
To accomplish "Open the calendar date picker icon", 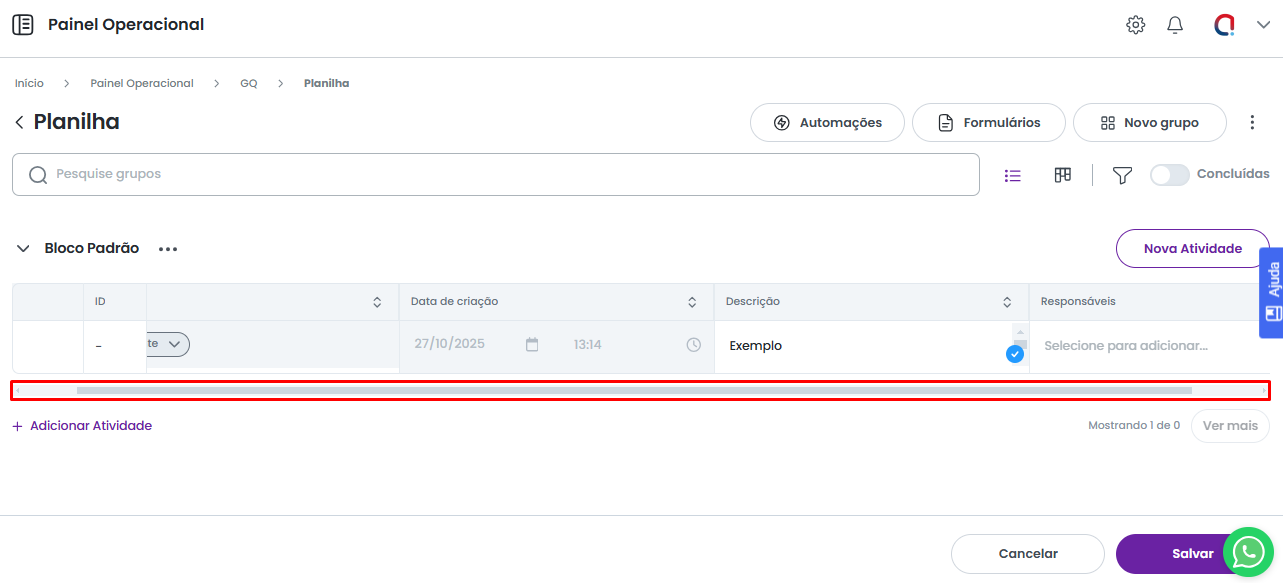I will (532, 344).
